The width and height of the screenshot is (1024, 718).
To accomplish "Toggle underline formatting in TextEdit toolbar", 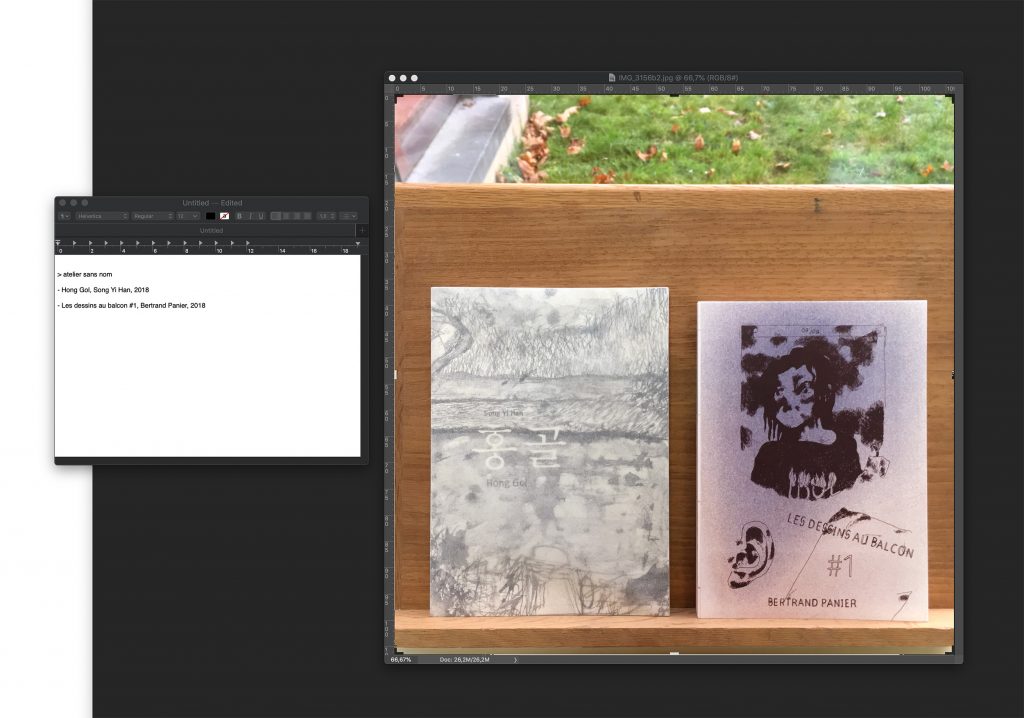I will pos(261,216).
